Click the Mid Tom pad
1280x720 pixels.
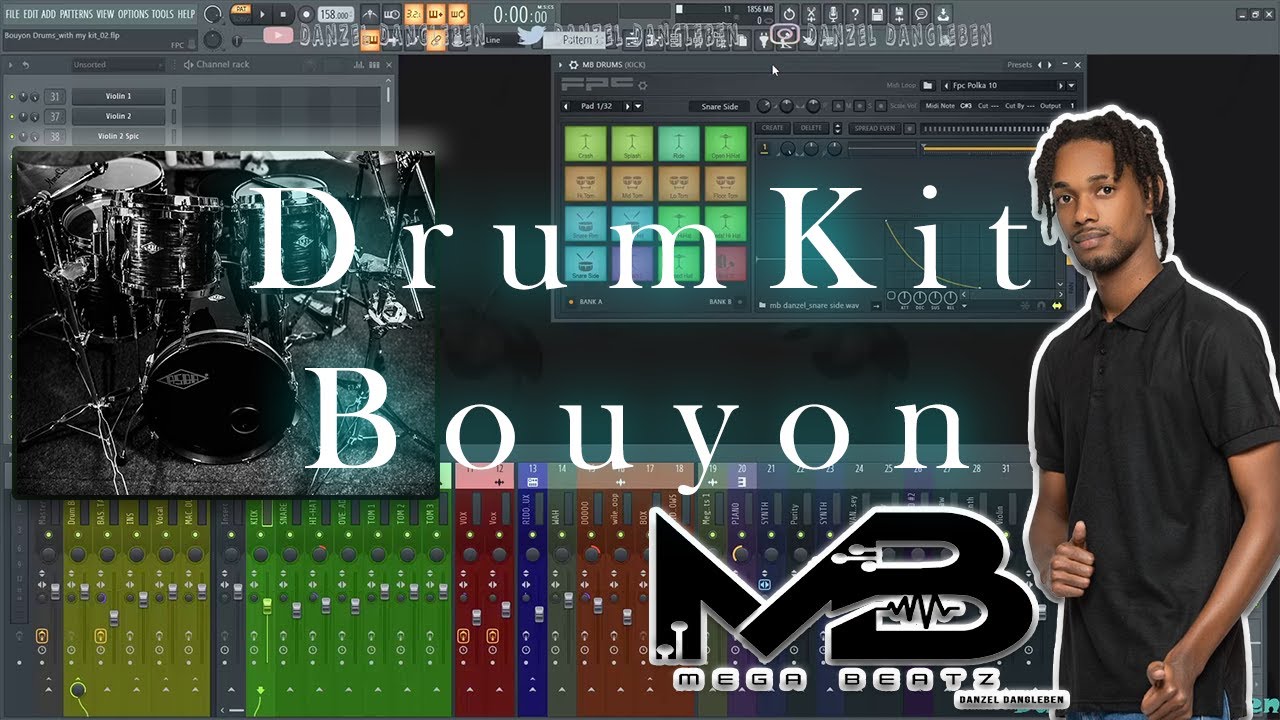pos(632,183)
